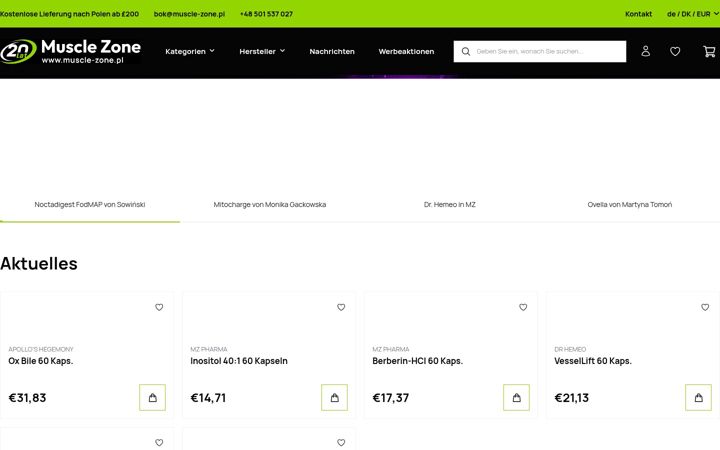Screen dimensions: 720x450
Task: Add VesselLift 60 Kaps. to cart
Action: coord(698,398)
